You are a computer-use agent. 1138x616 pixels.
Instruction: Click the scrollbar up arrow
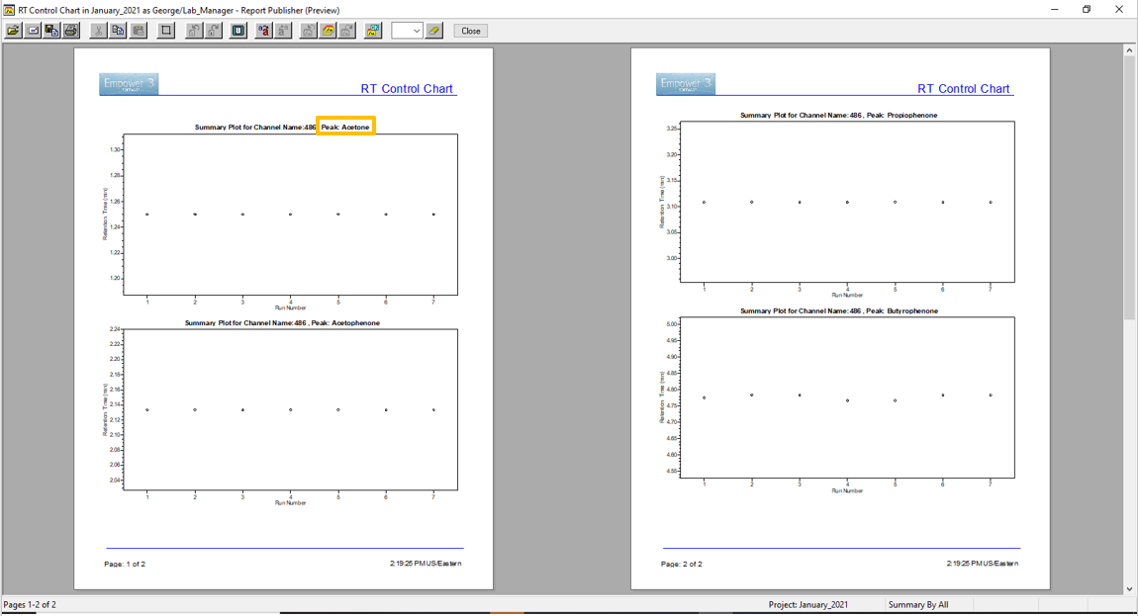(x=1129, y=51)
